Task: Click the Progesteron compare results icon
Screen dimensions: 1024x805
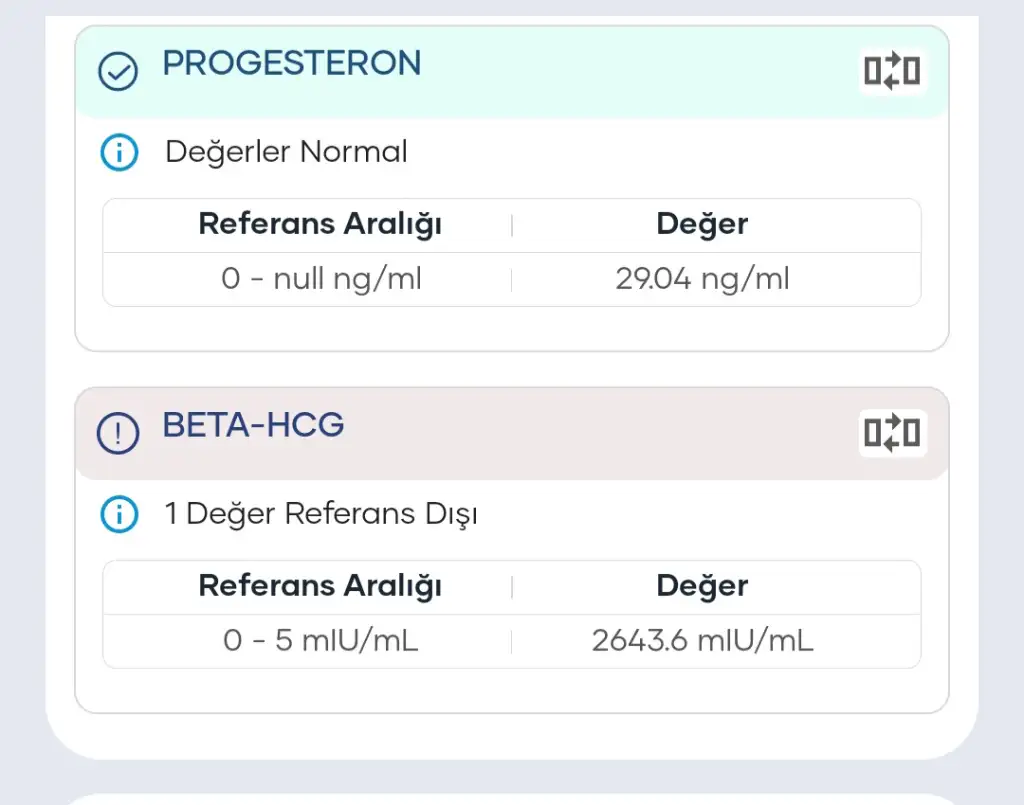Action: 891,71
